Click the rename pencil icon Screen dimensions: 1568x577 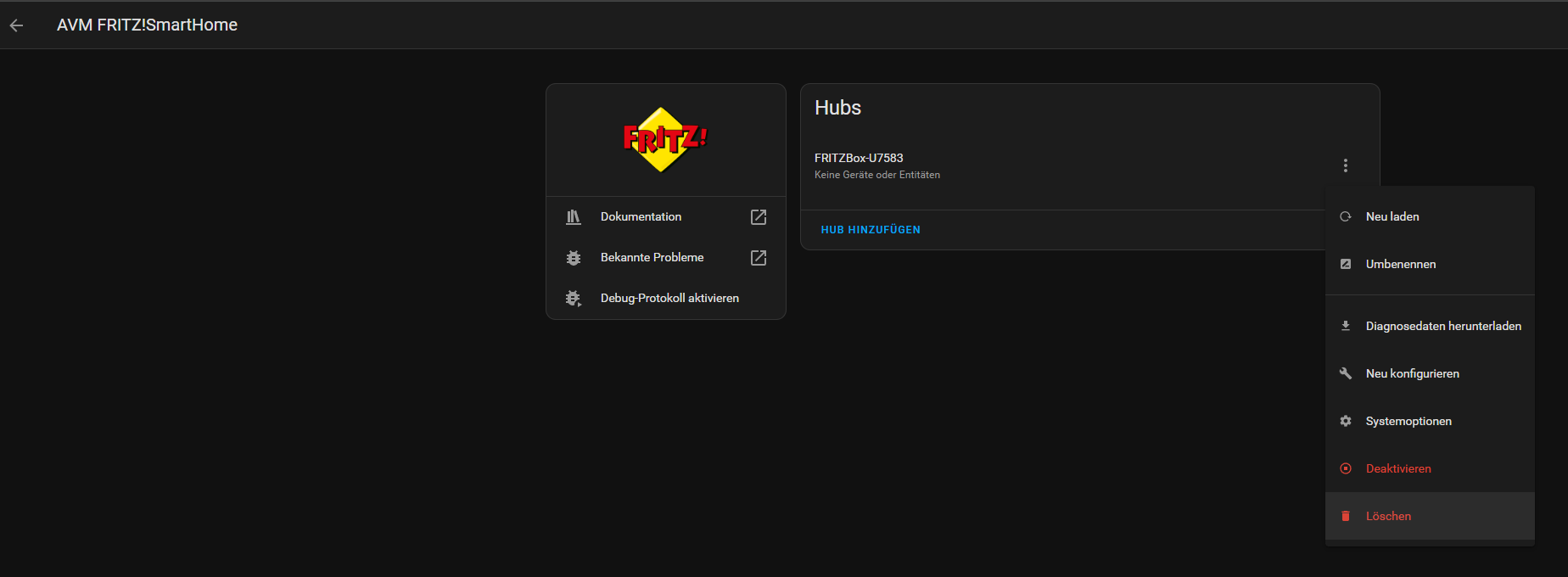coord(1346,265)
